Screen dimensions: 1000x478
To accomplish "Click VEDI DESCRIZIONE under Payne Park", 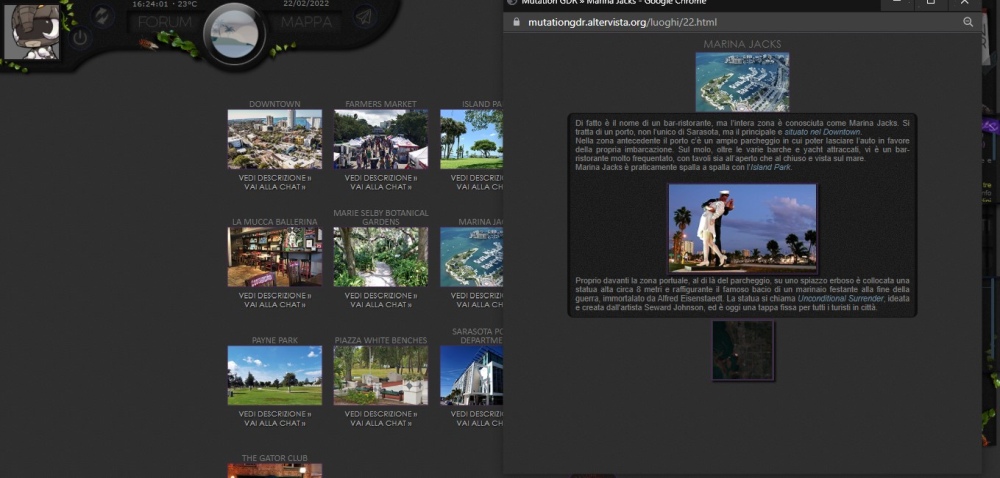I will [x=275, y=414].
